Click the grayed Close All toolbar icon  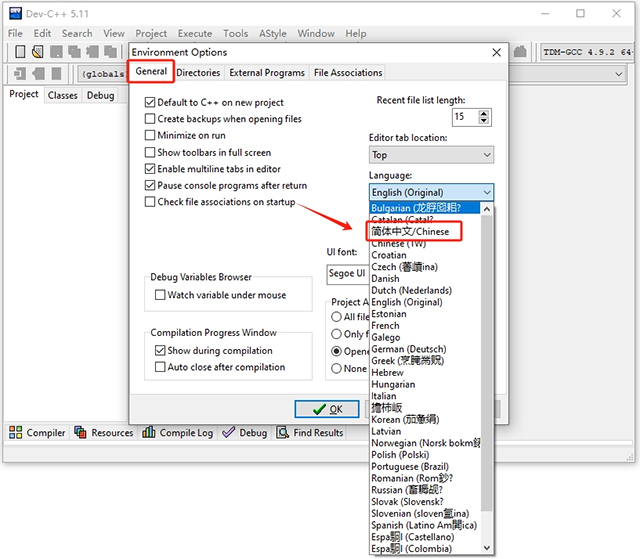point(110,52)
